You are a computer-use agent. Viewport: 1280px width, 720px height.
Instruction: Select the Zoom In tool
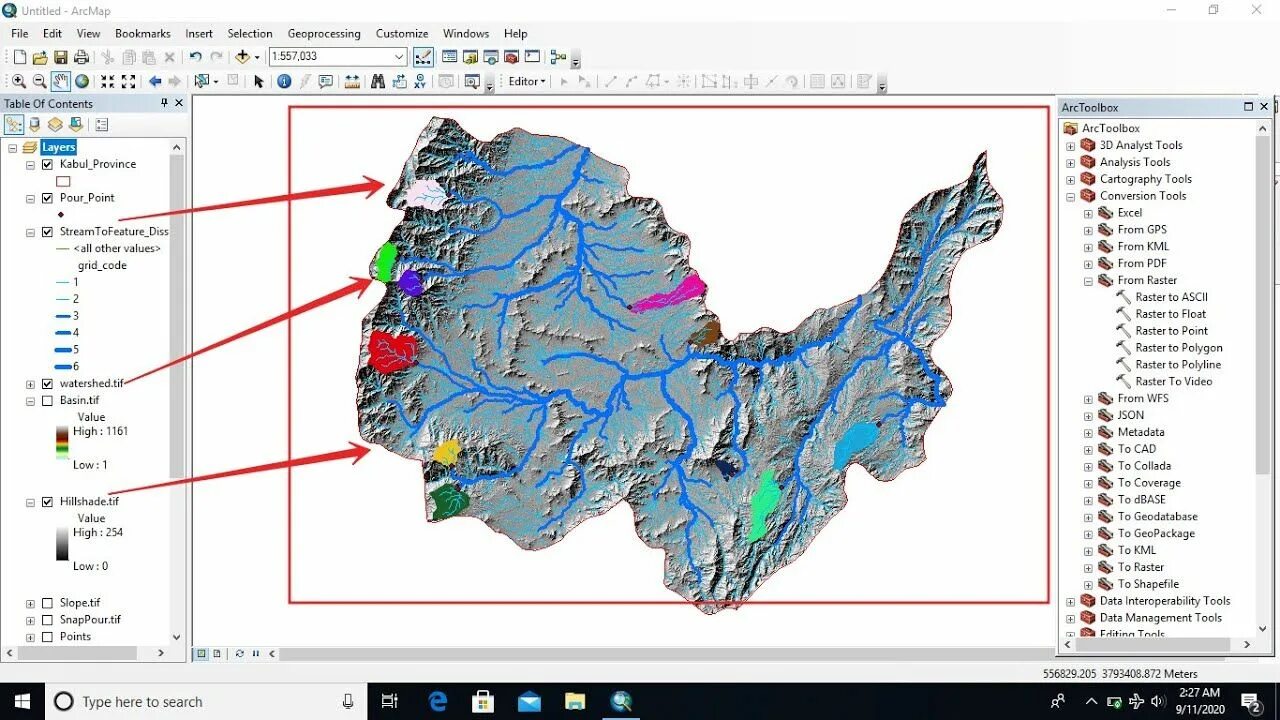point(19,82)
